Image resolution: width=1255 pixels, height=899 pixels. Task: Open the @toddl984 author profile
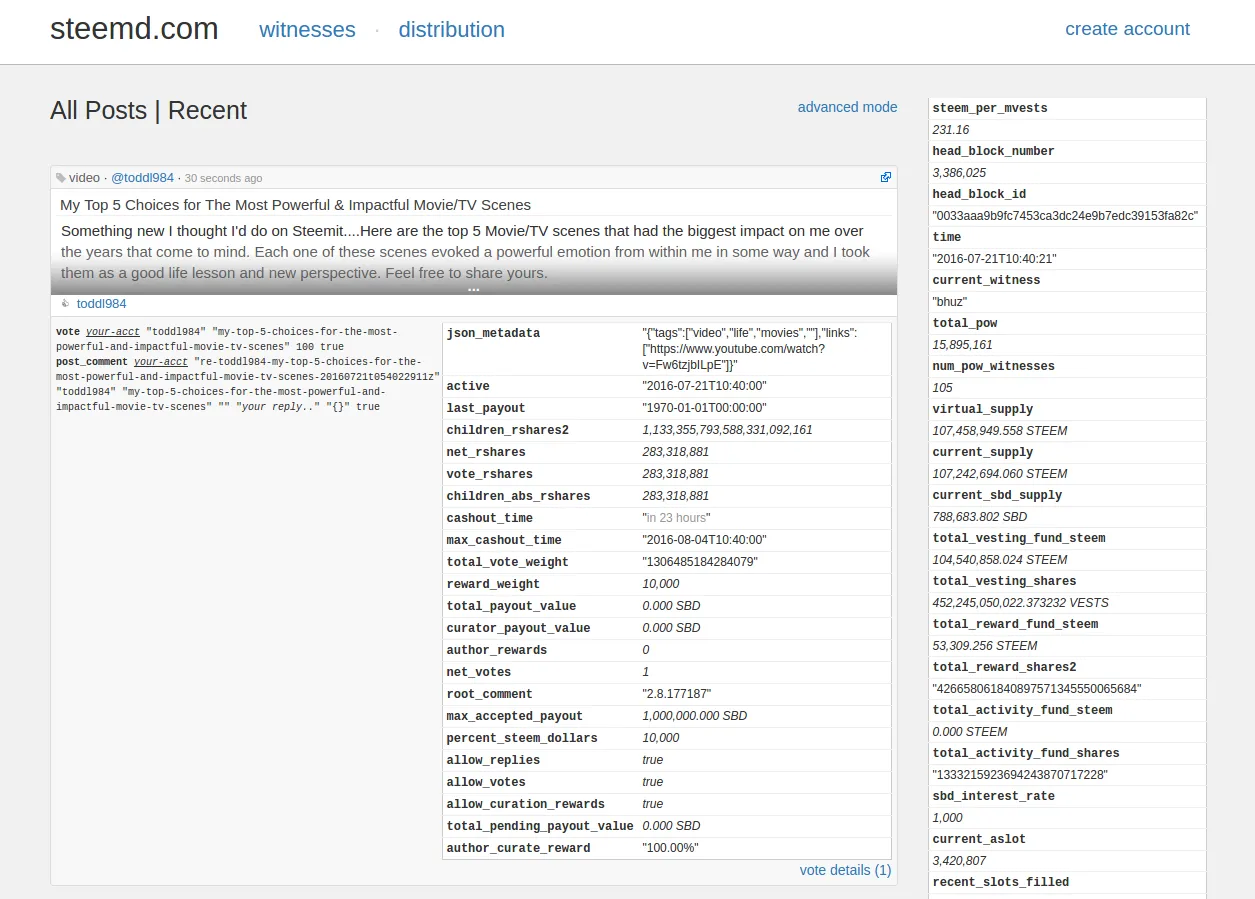pyautogui.click(x=142, y=178)
